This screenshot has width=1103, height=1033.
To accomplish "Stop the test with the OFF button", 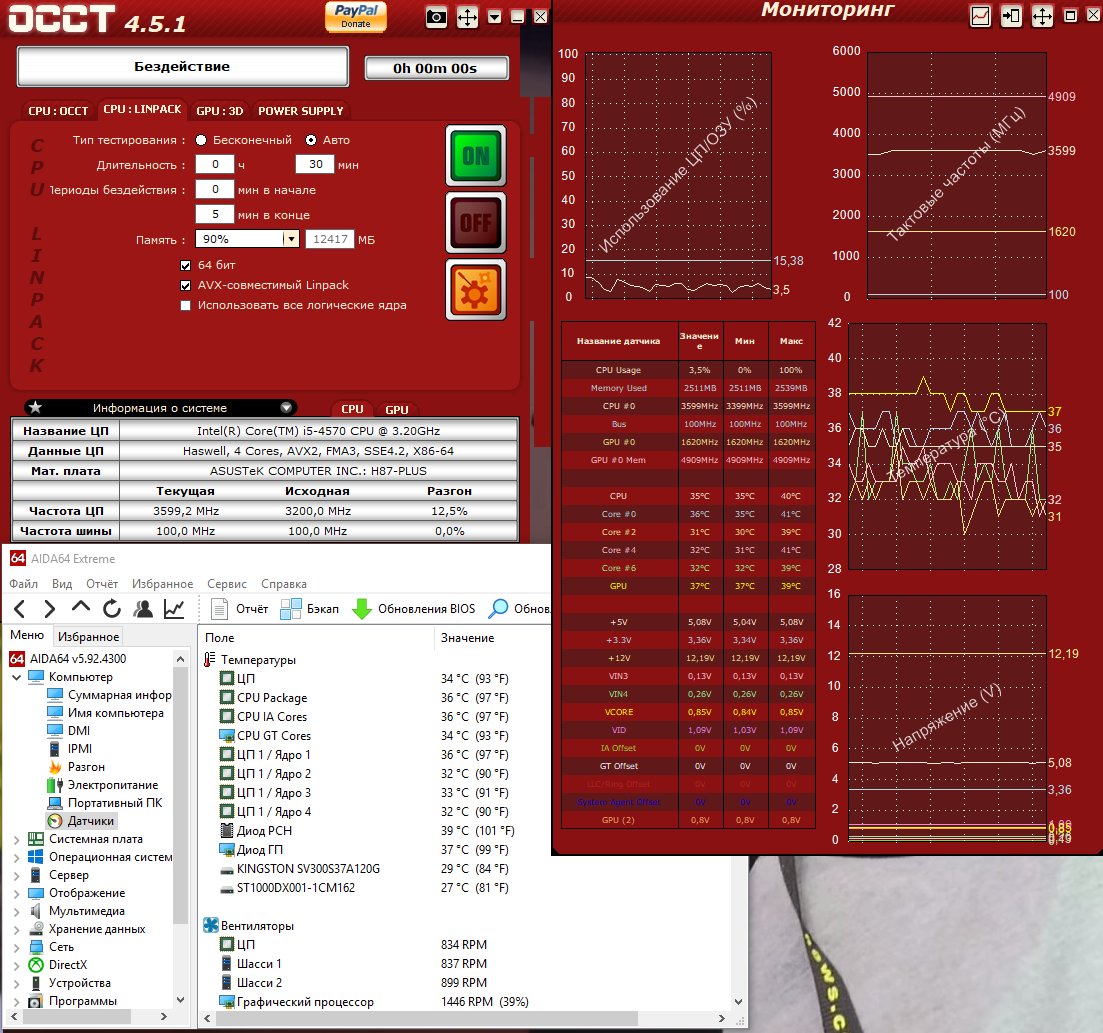I will click(476, 223).
